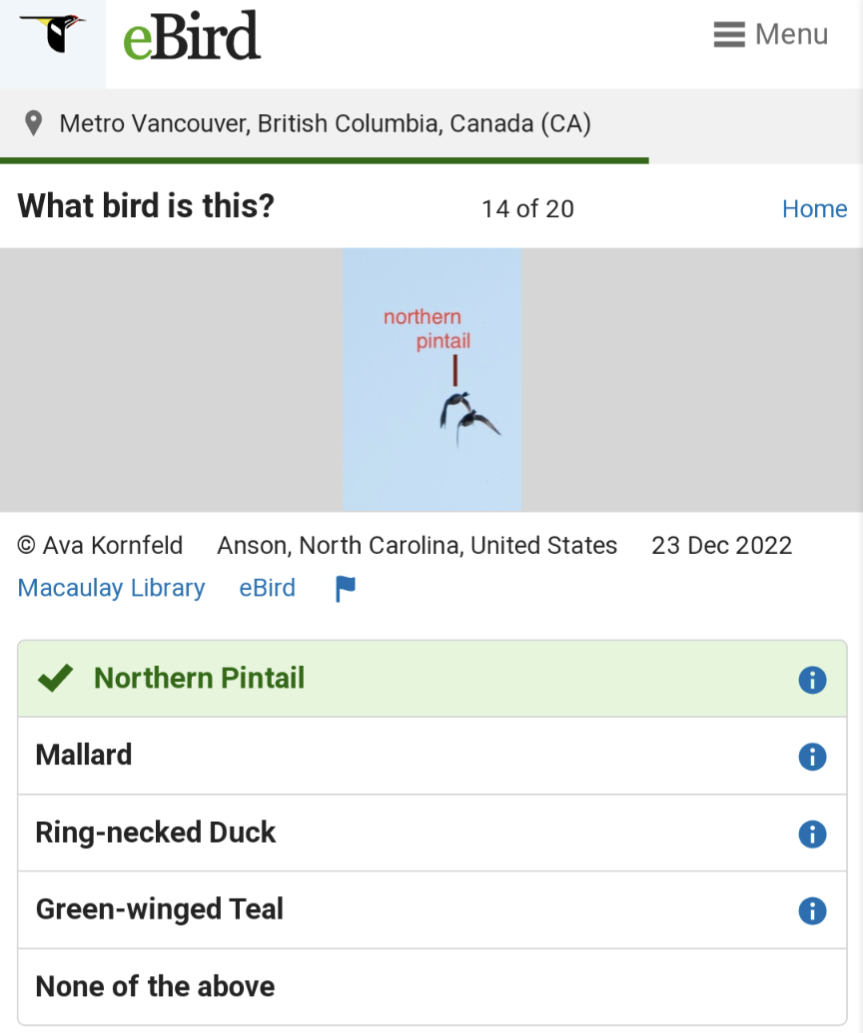This screenshot has width=863, height=1033.
Task: Open the Macaulay Library link
Action: 111,588
